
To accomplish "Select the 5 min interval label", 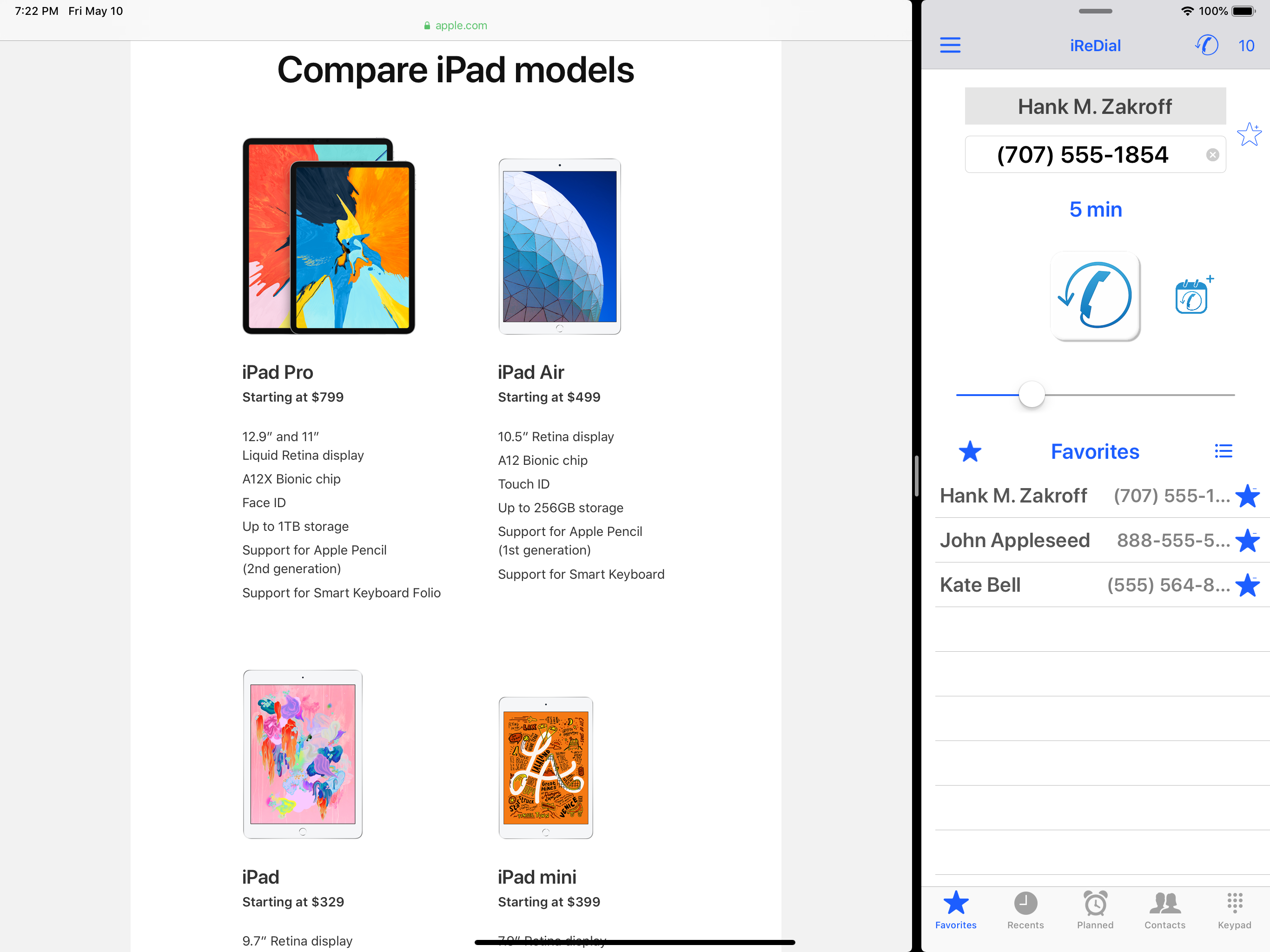I will click(x=1095, y=210).
